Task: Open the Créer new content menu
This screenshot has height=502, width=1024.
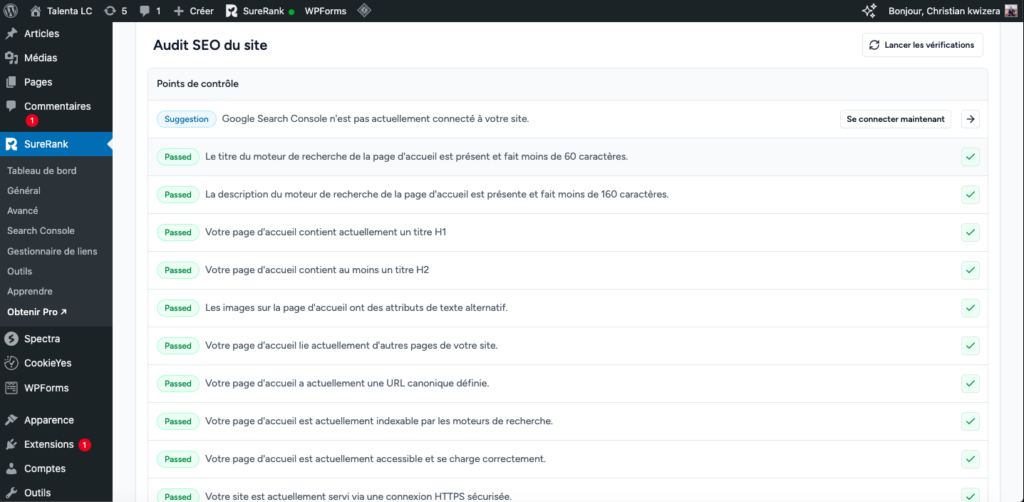Action: click(193, 10)
